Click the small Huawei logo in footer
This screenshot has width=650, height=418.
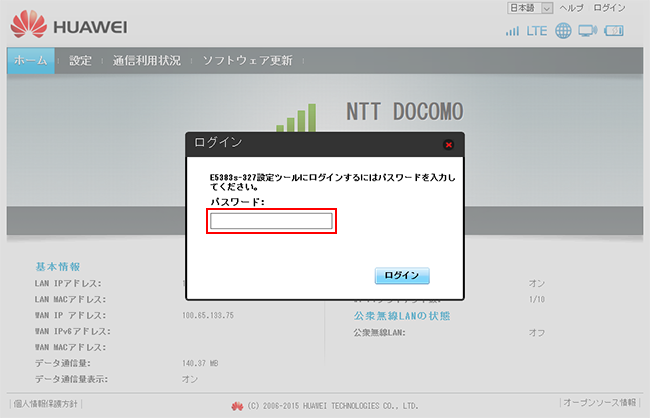click(x=237, y=406)
